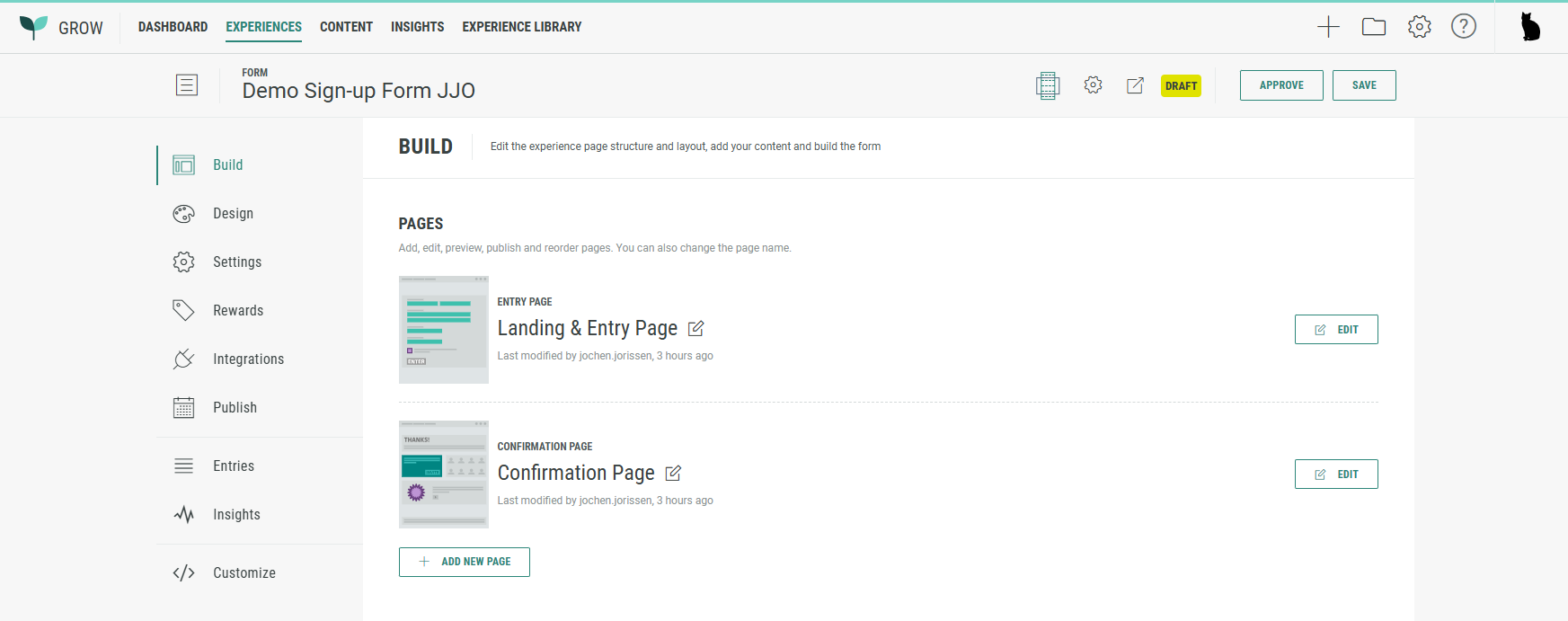The image size is (1568, 621).
Task: Click the GROW logo icon
Action: 34,27
